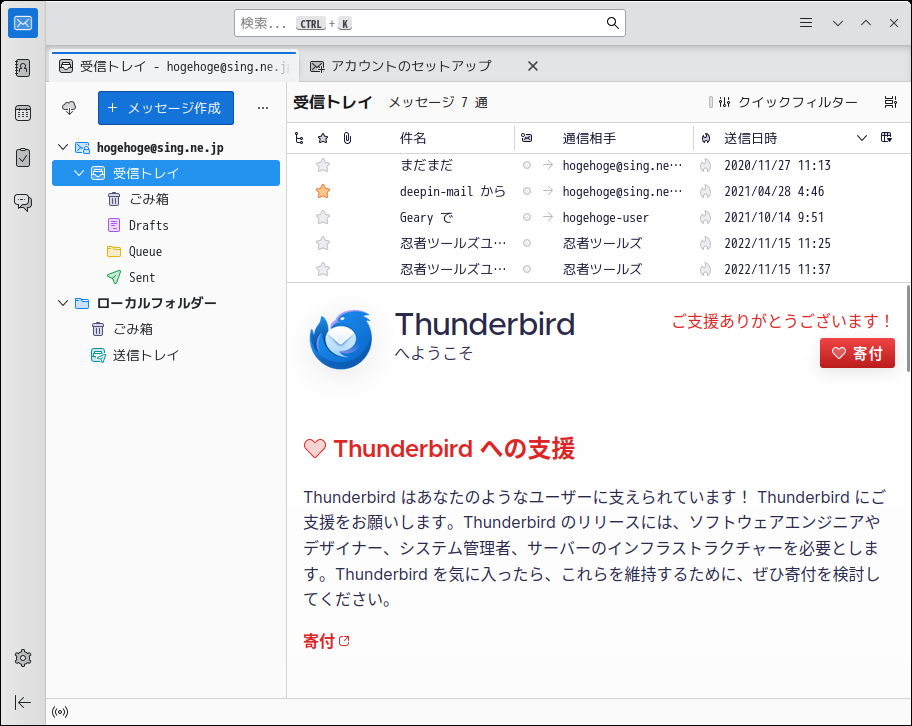Unstar the deepin-mail から message
The height and width of the screenshot is (726, 912).
point(323,191)
